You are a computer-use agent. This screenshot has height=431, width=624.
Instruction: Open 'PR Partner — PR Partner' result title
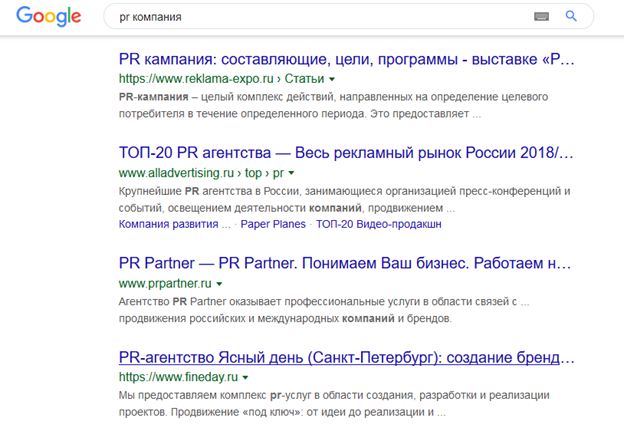click(345, 263)
